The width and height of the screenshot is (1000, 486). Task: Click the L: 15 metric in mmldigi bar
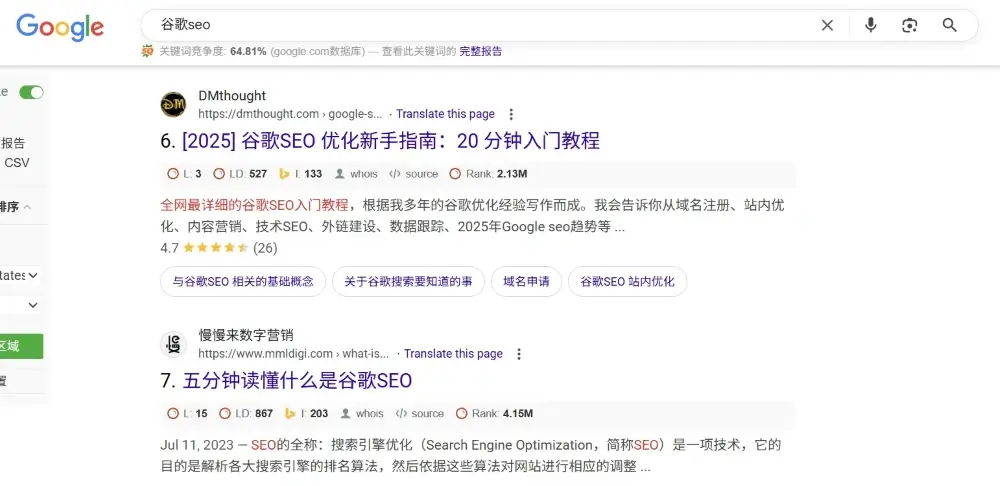(x=188, y=413)
